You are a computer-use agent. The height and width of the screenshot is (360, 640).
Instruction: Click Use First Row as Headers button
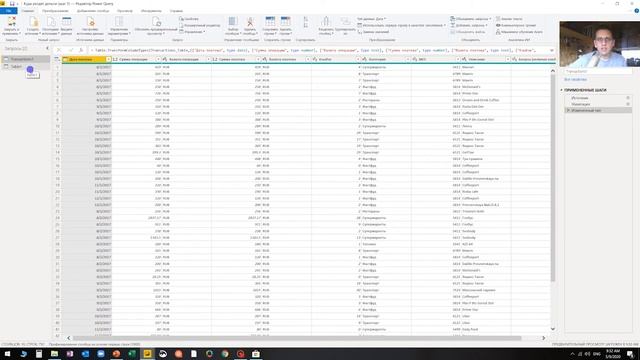401,25
